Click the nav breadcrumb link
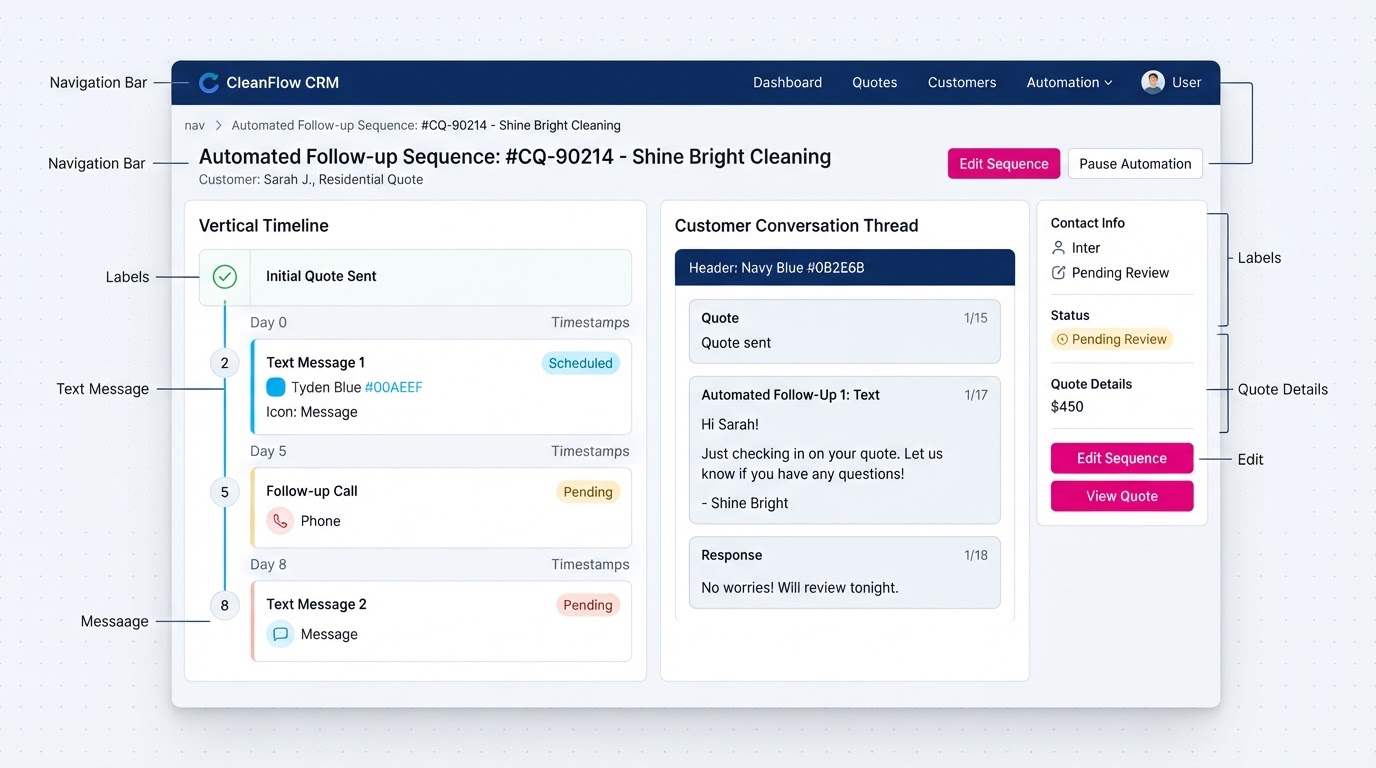 coord(195,126)
